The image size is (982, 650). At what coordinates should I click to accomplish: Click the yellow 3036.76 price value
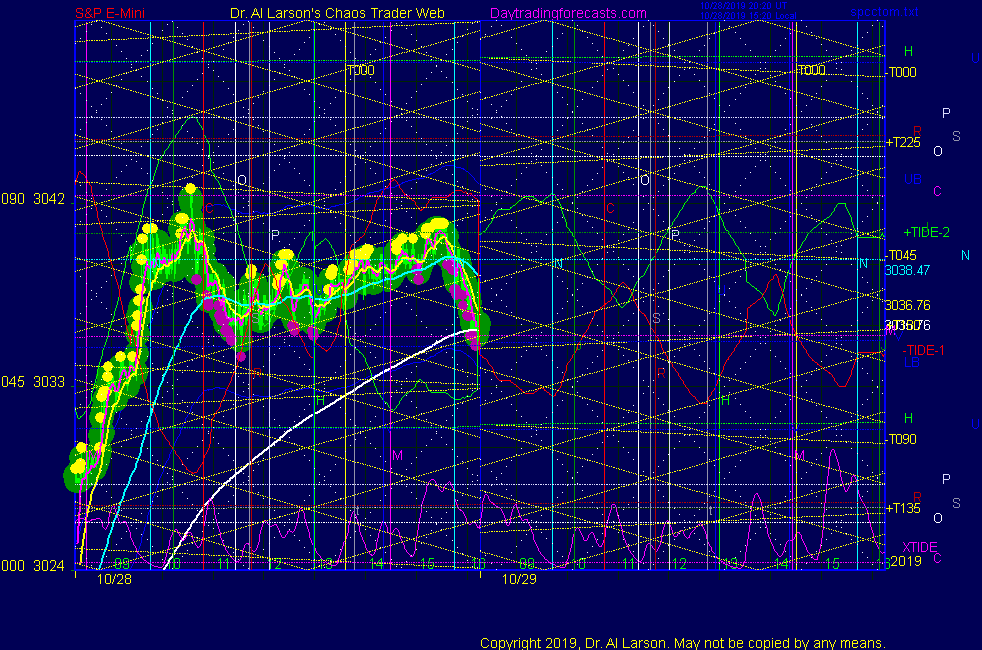pos(907,305)
